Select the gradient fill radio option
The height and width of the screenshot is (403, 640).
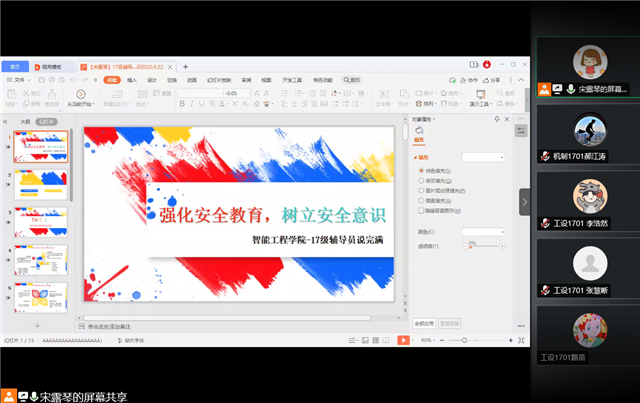(421, 180)
